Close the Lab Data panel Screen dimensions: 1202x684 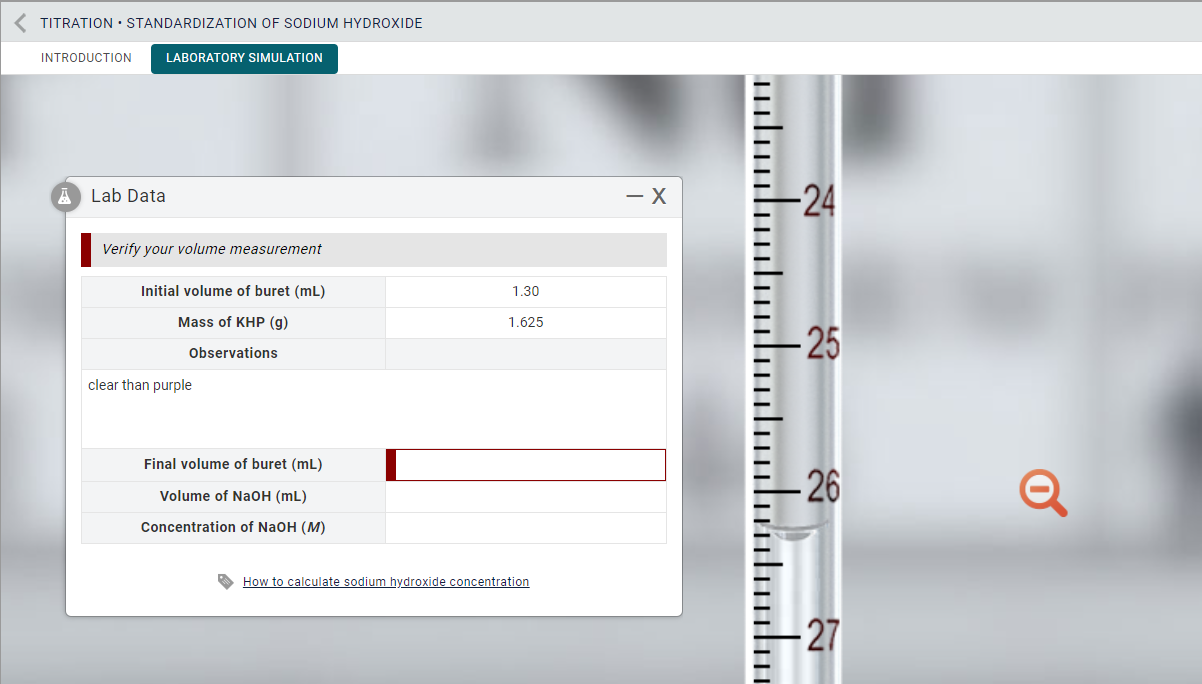(659, 196)
